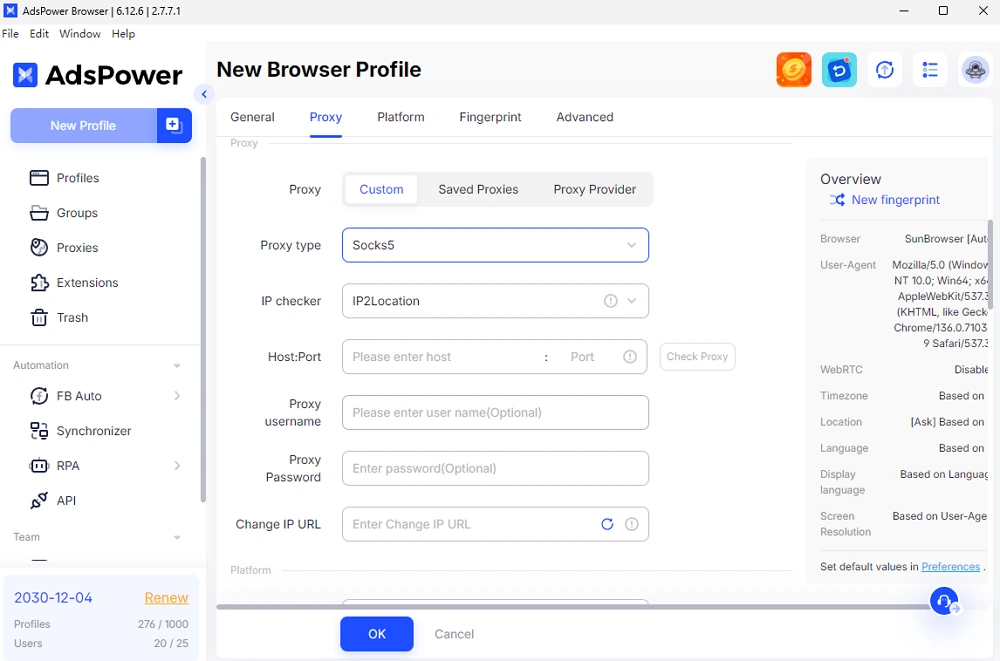This screenshot has height=661, width=1000.
Task: Open the Preferences link
Action: (950, 567)
